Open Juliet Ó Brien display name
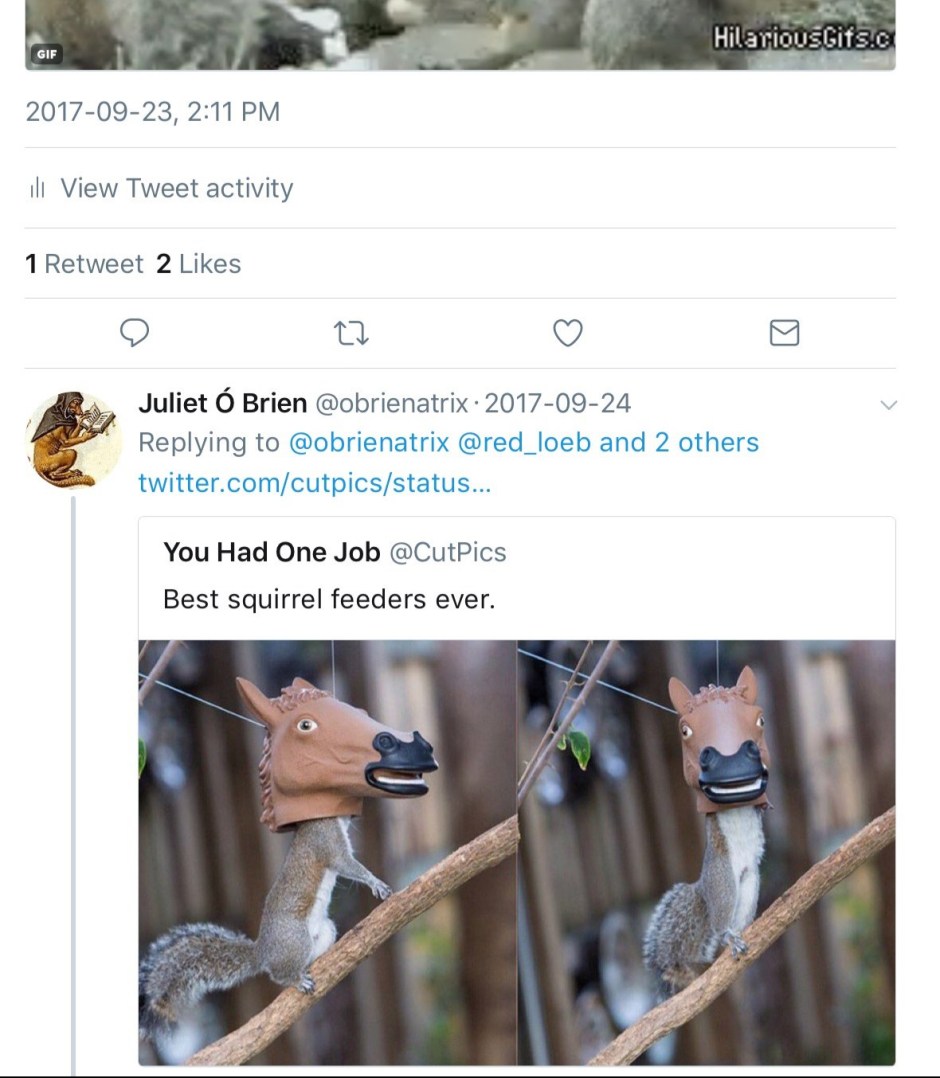This screenshot has height=1078, width=940. click(222, 403)
